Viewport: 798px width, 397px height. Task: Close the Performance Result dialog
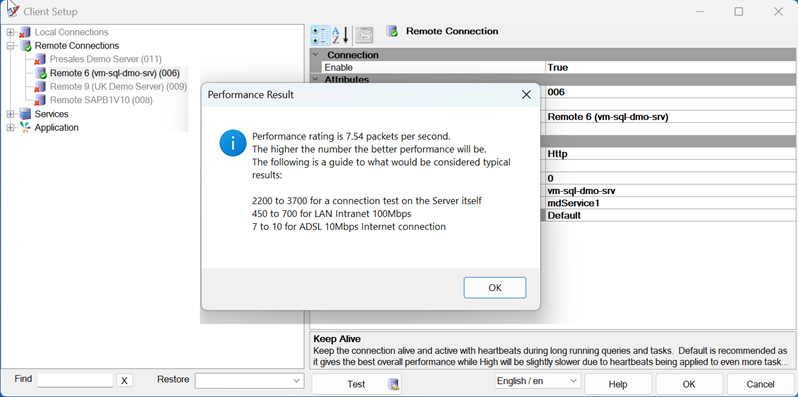pos(526,95)
